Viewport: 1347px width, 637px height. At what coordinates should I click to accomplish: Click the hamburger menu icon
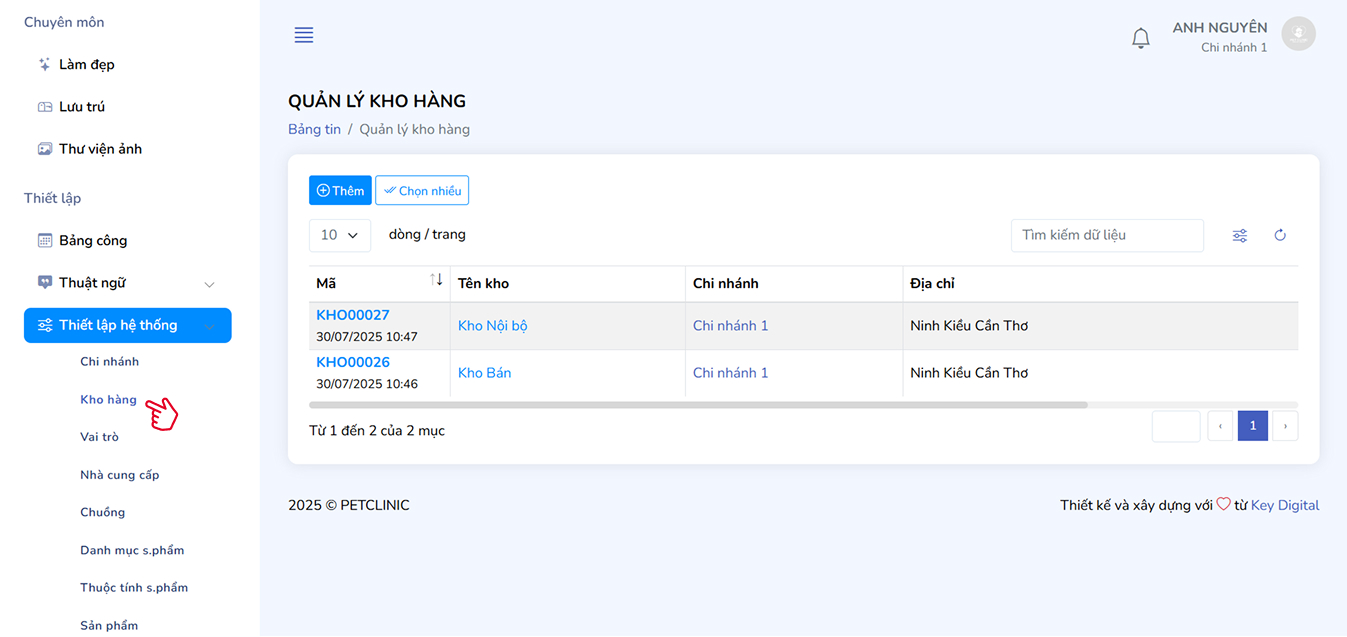(304, 35)
